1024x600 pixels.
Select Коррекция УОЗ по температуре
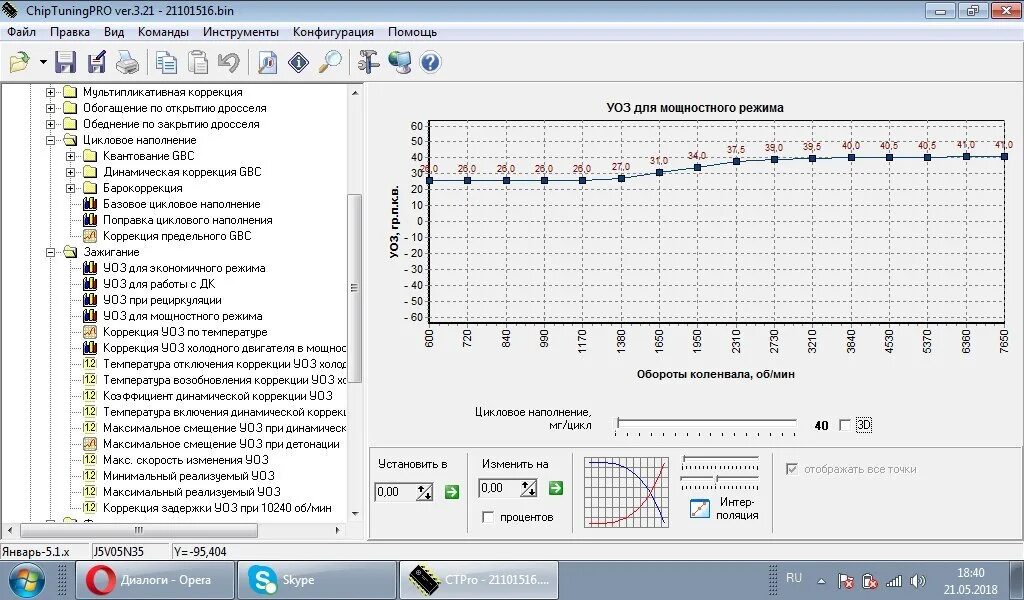[x=185, y=332]
